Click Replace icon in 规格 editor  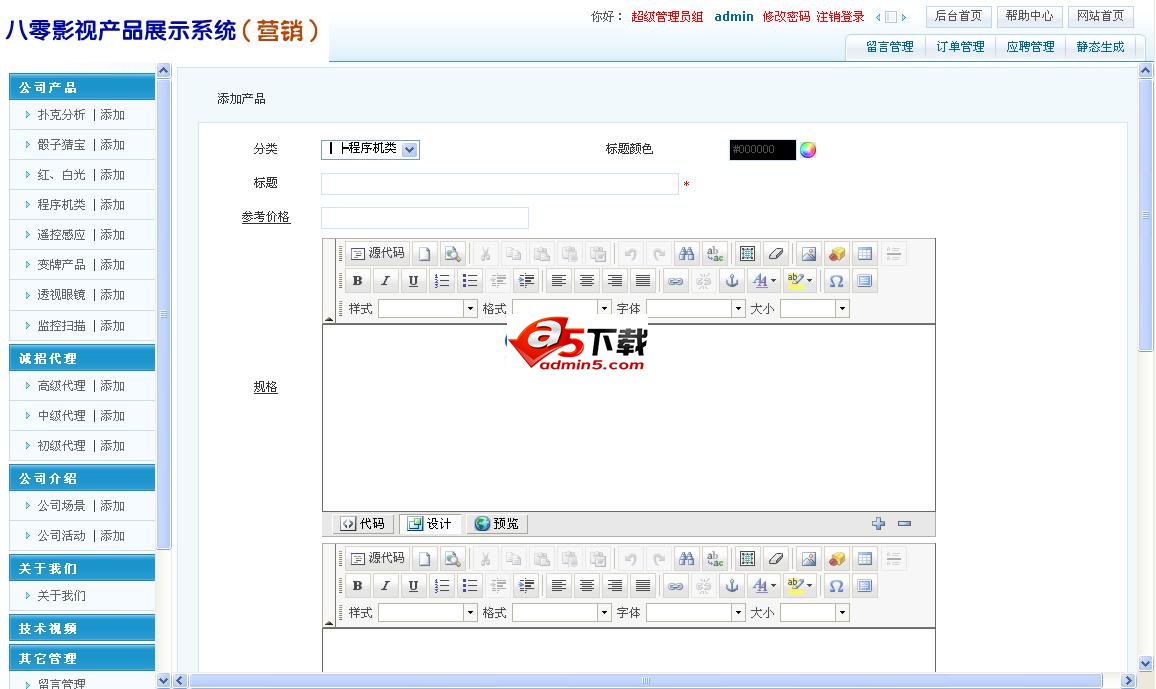point(714,254)
